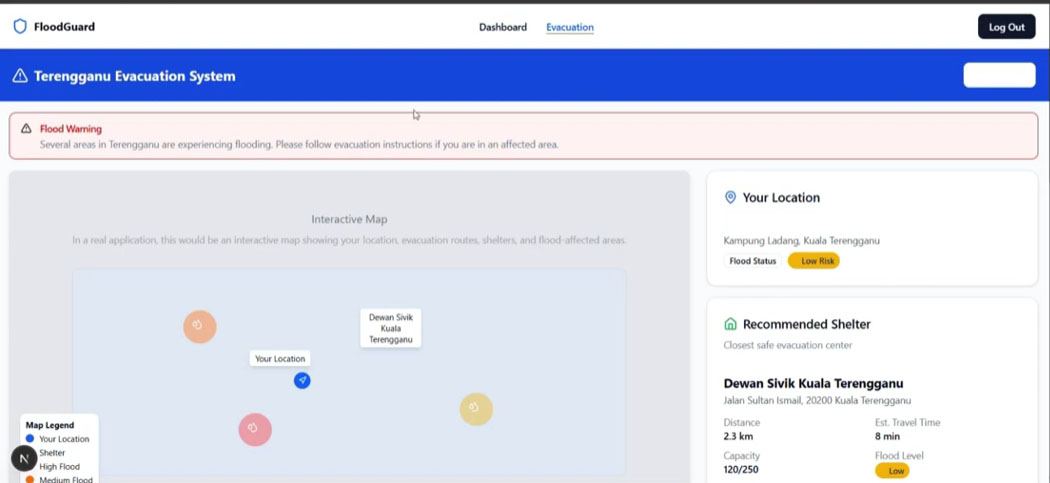
Task: Click the Flood Status label badge
Action: pyautogui.click(x=752, y=261)
